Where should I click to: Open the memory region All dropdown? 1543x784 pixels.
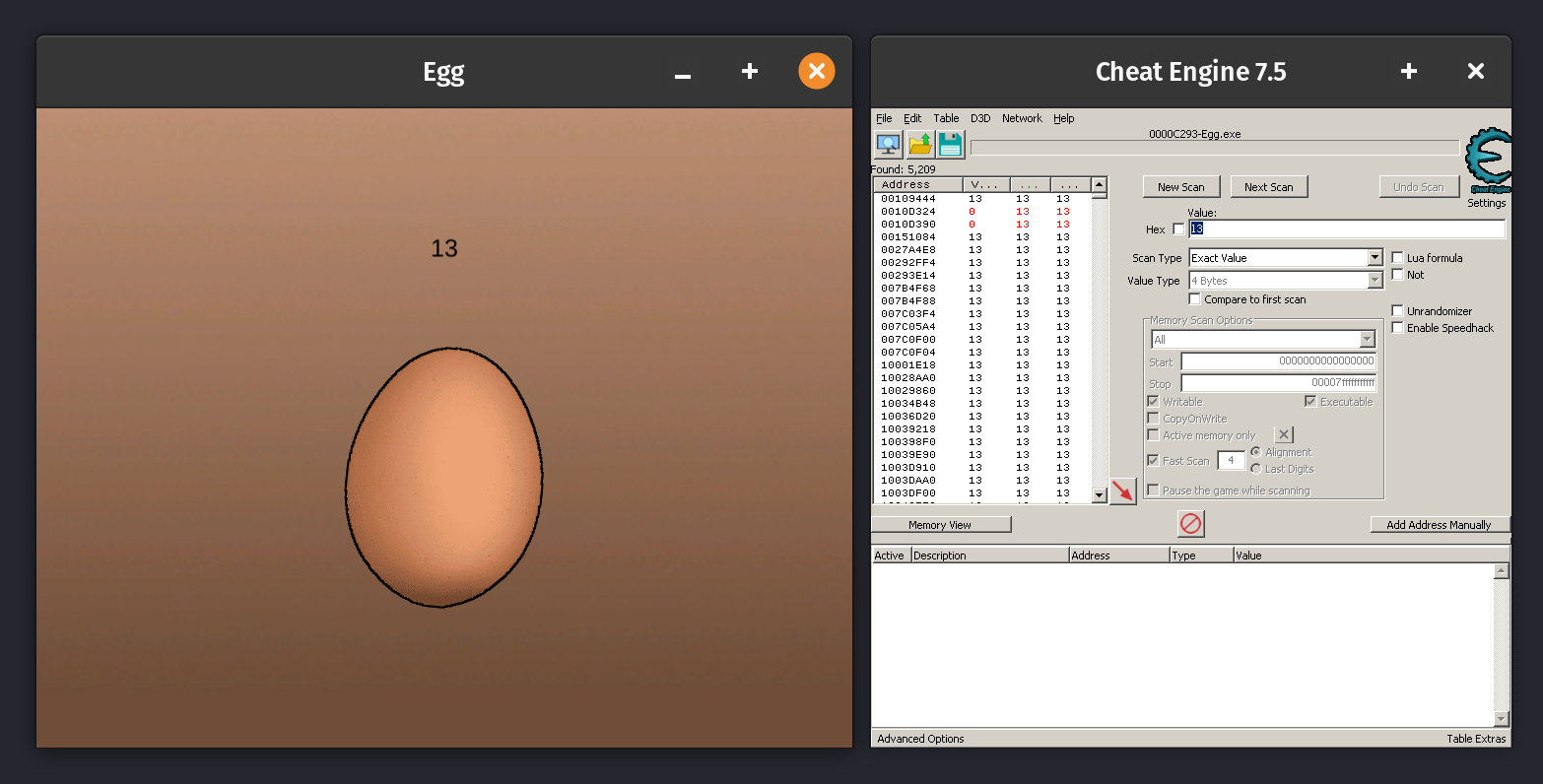1263,340
